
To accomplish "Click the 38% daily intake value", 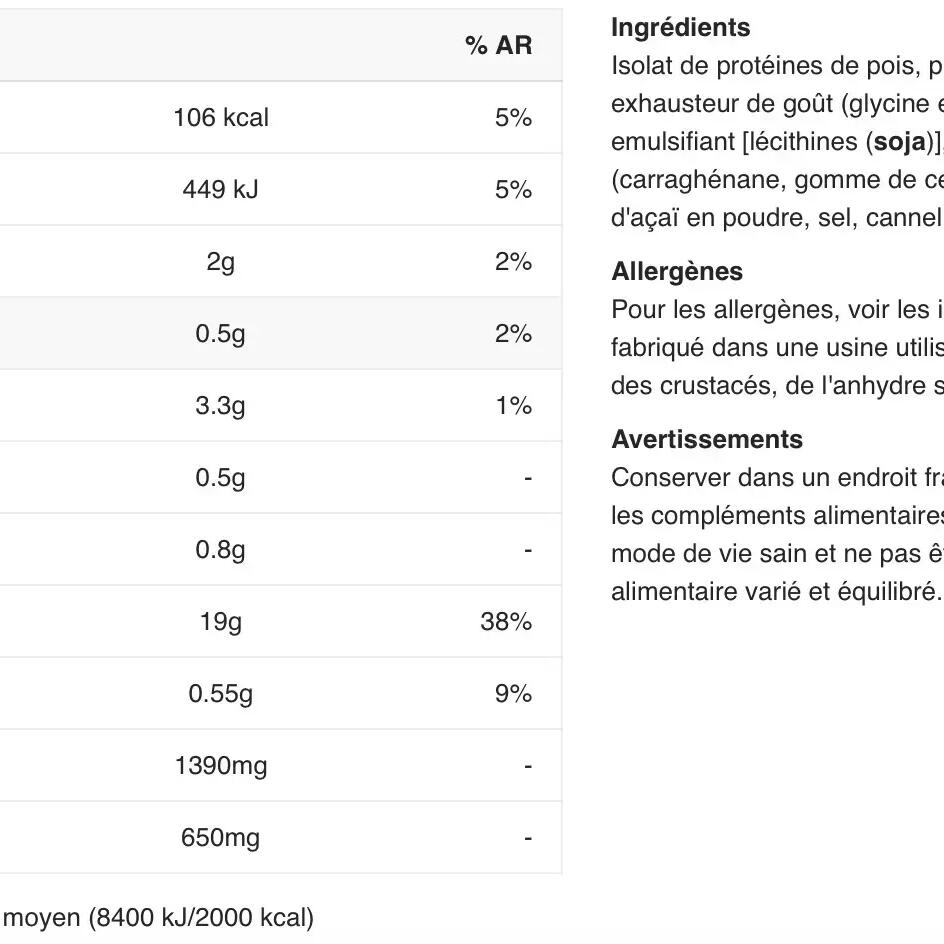I will [x=506, y=622].
